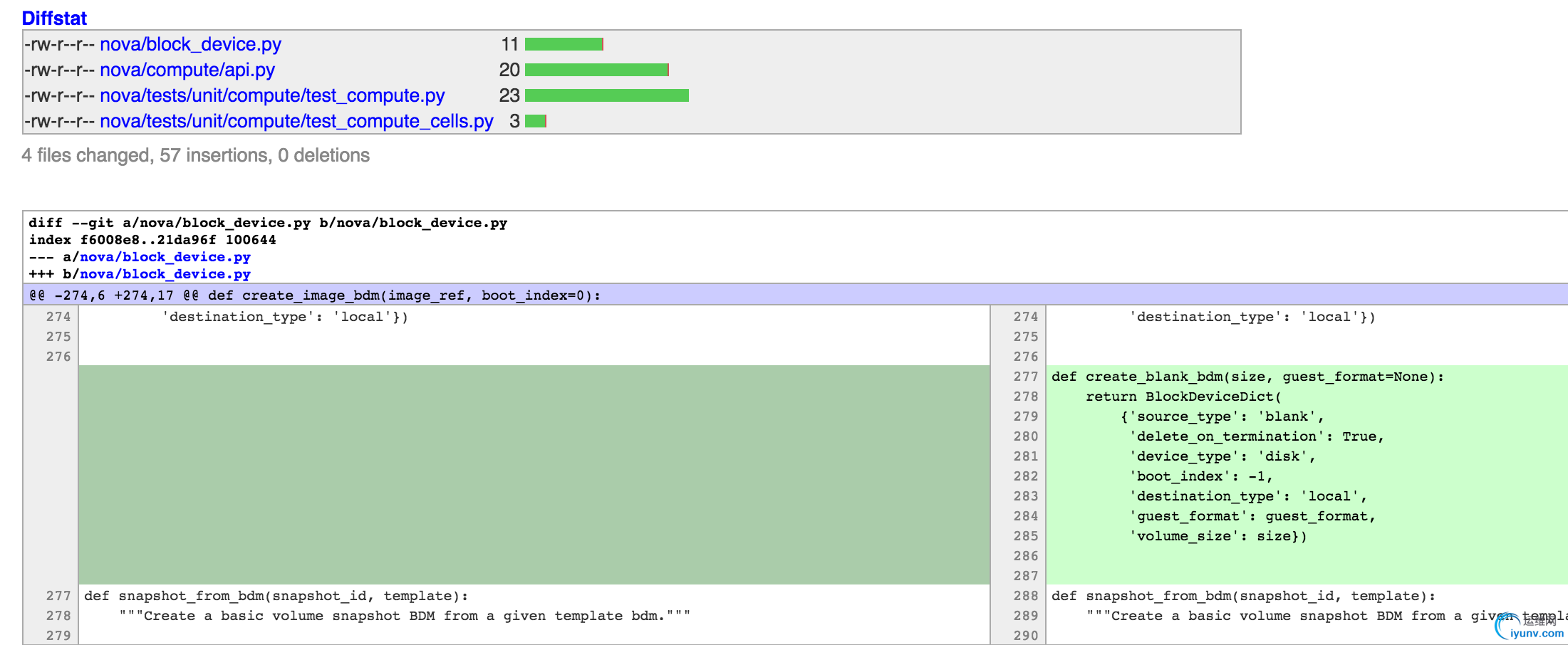Follow the a/nova/block_device.py link in diff header
The image size is (1568, 645).
(x=165, y=257)
